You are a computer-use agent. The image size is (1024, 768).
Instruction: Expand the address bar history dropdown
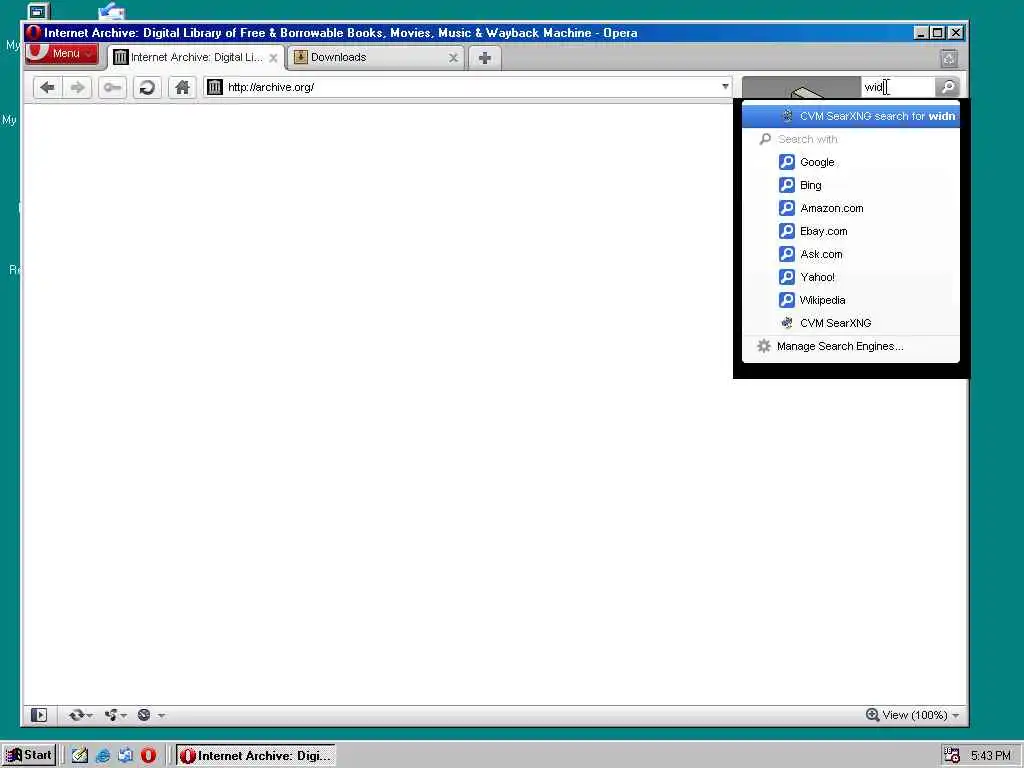(725, 87)
